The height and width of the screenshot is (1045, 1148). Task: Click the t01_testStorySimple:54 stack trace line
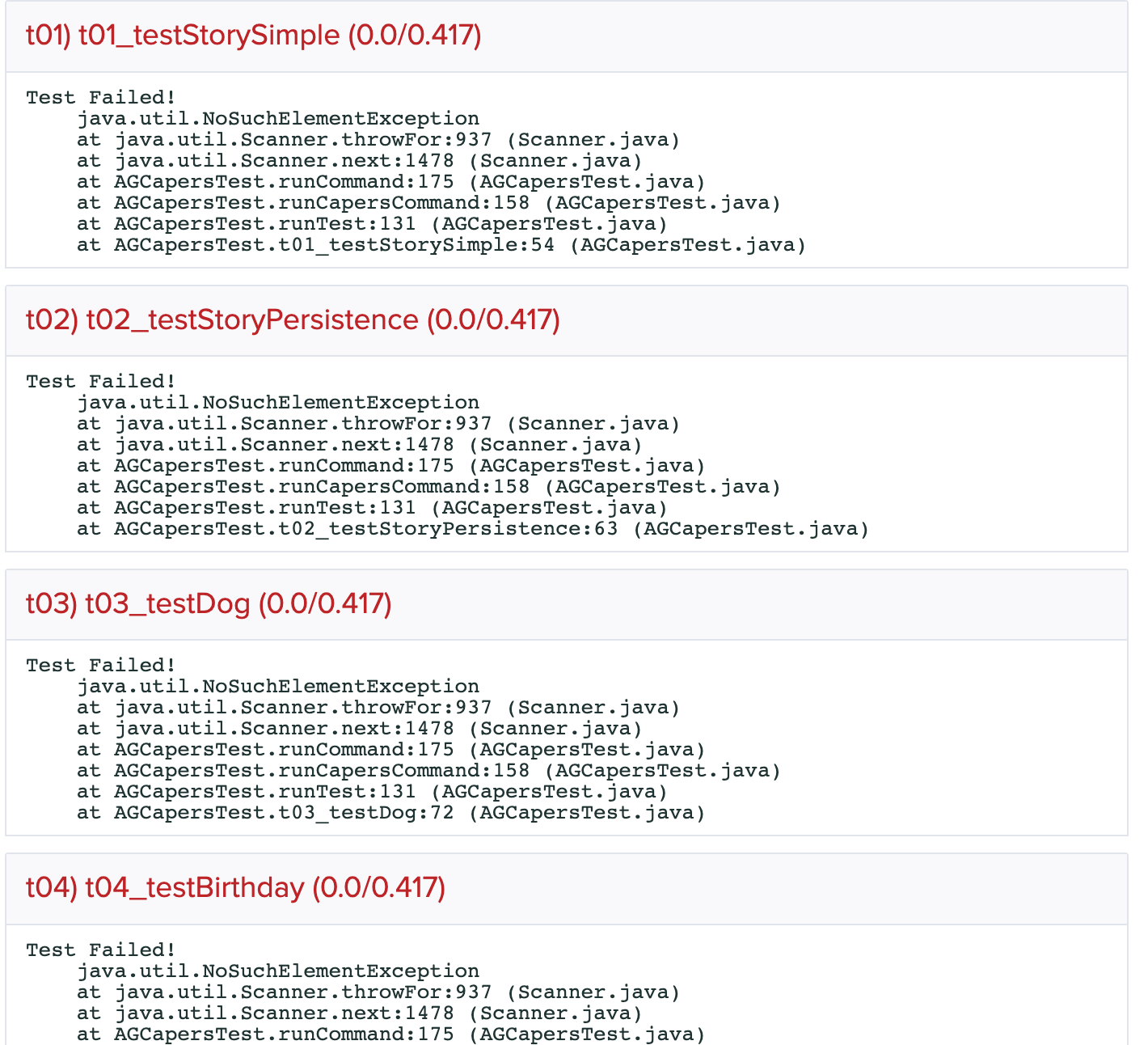(441, 245)
